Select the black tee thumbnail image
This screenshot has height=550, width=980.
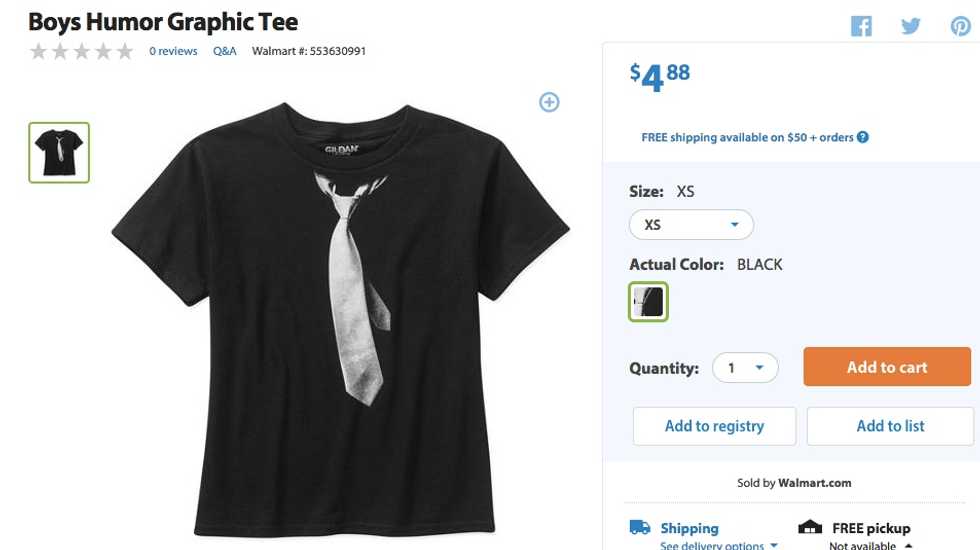(x=59, y=153)
